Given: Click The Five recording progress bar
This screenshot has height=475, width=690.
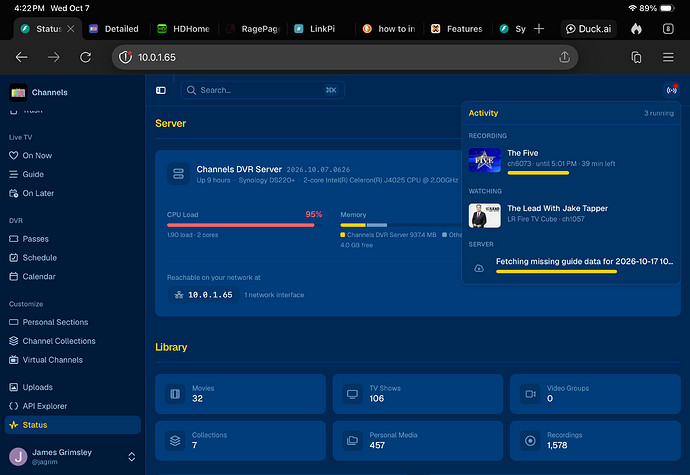Looking at the screenshot, I should pos(538,173).
